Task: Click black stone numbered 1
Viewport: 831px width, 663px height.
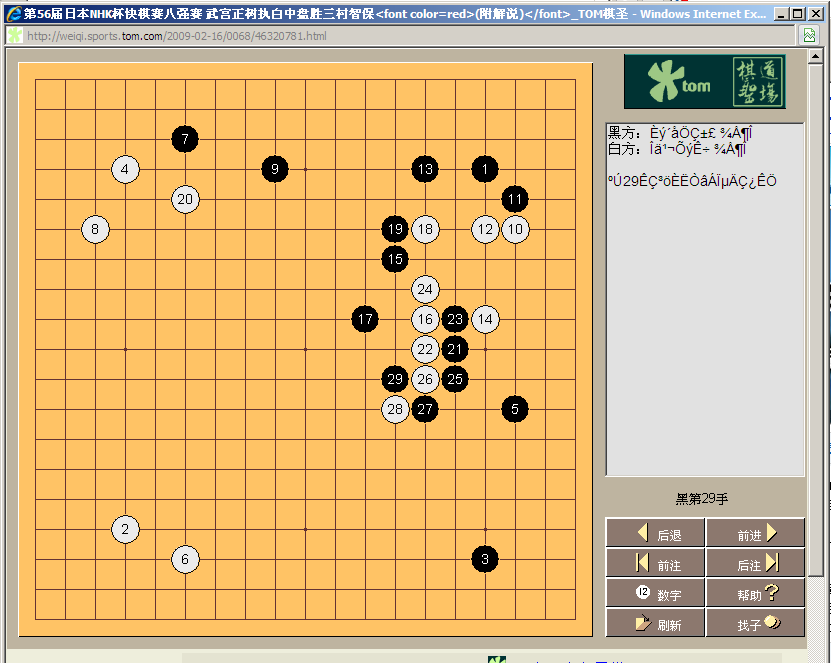Action: [485, 169]
